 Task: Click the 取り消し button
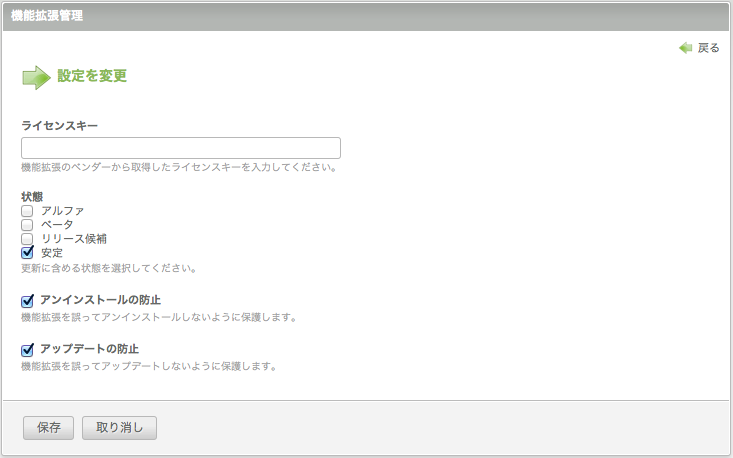coord(119,428)
